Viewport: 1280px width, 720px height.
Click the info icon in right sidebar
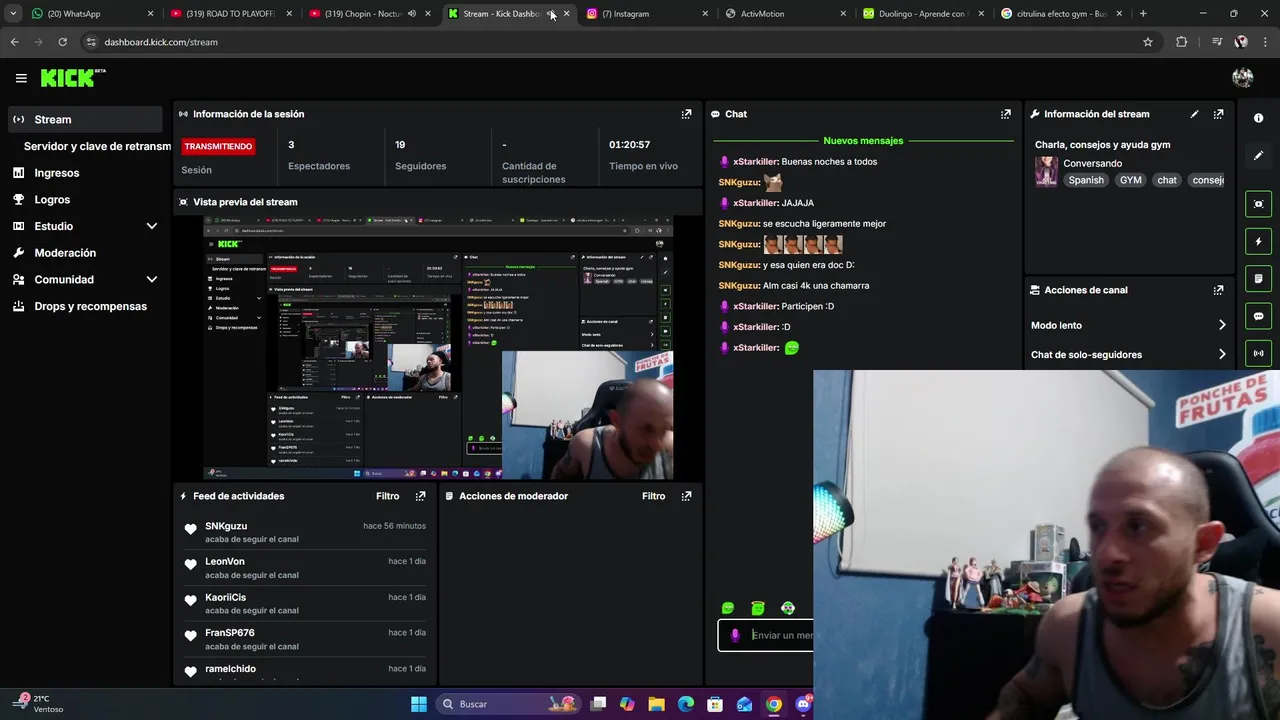pos(1258,118)
